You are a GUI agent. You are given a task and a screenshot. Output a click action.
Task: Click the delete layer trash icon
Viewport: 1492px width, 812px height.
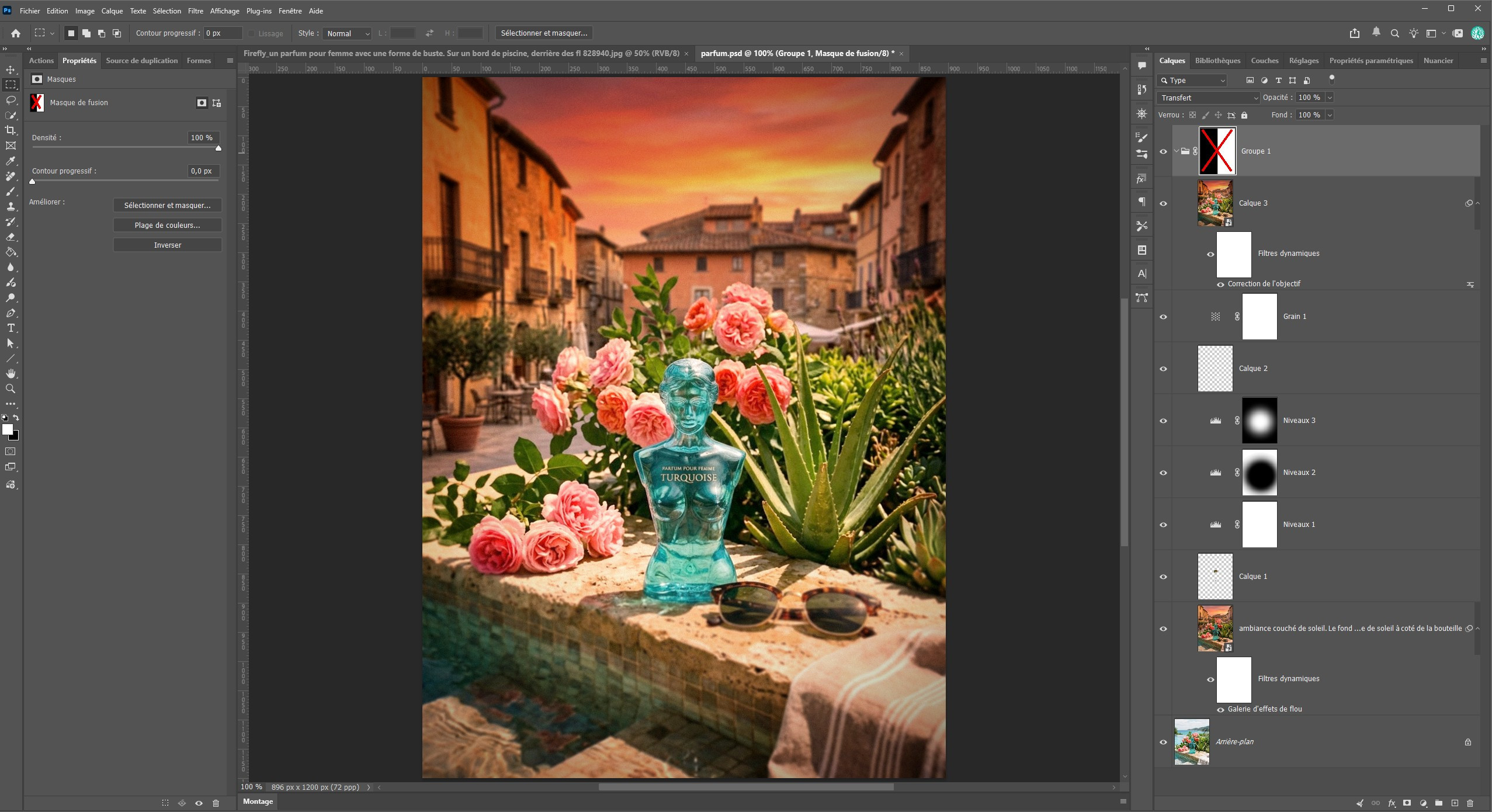point(1470,803)
